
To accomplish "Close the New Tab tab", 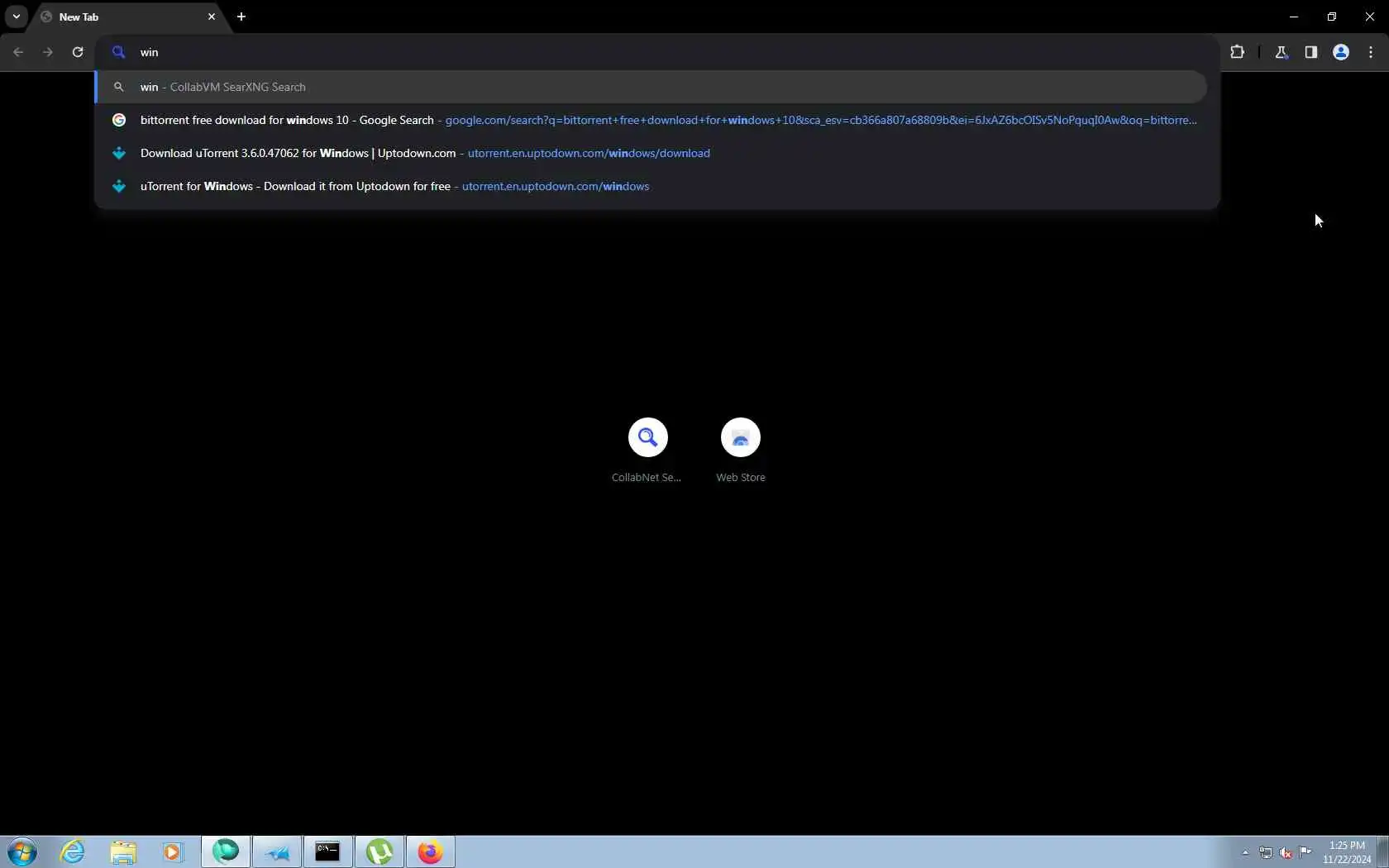I will 212,17.
